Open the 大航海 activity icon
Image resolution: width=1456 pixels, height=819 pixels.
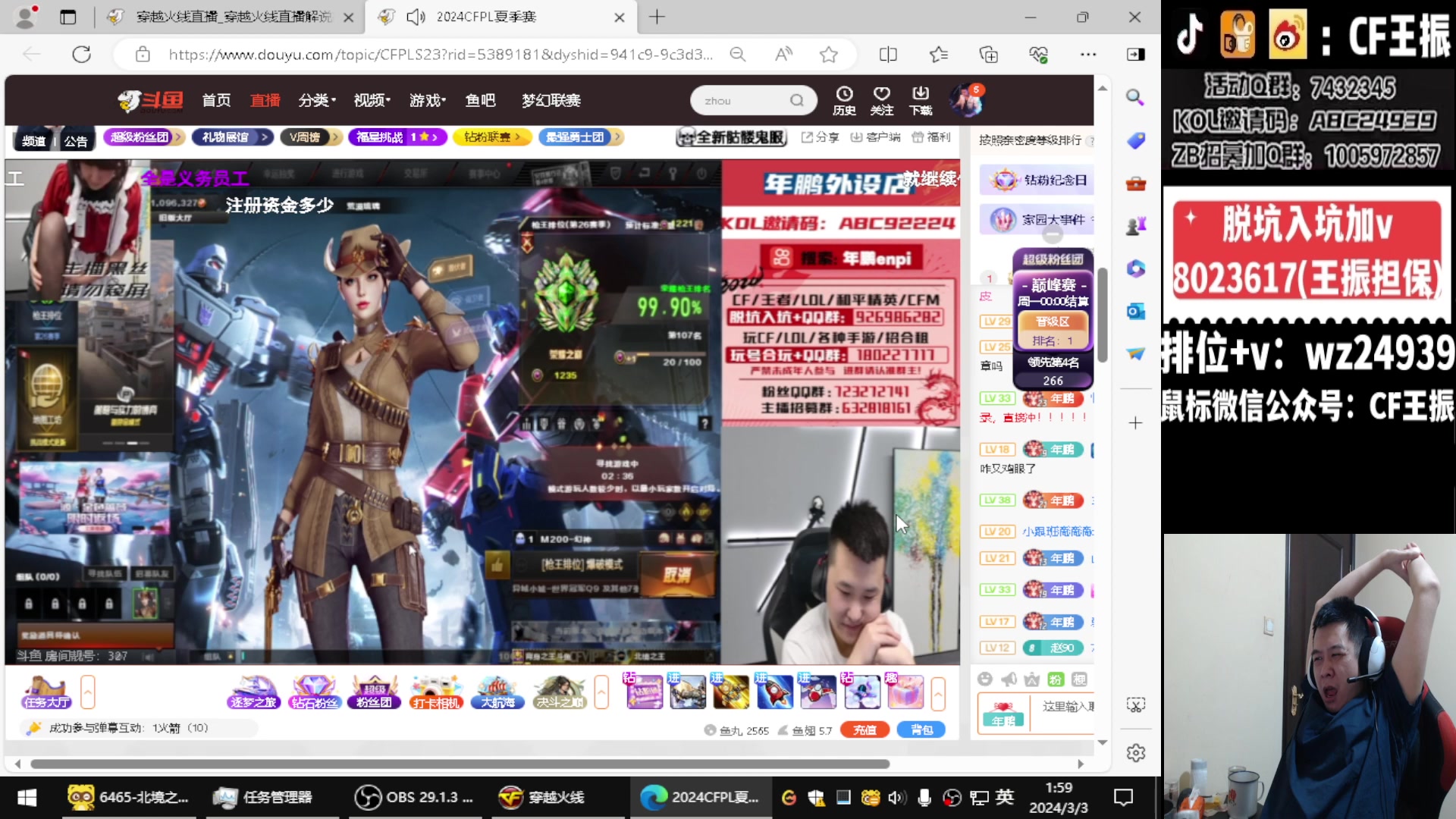pyautogui.click(x=497, y=692)
